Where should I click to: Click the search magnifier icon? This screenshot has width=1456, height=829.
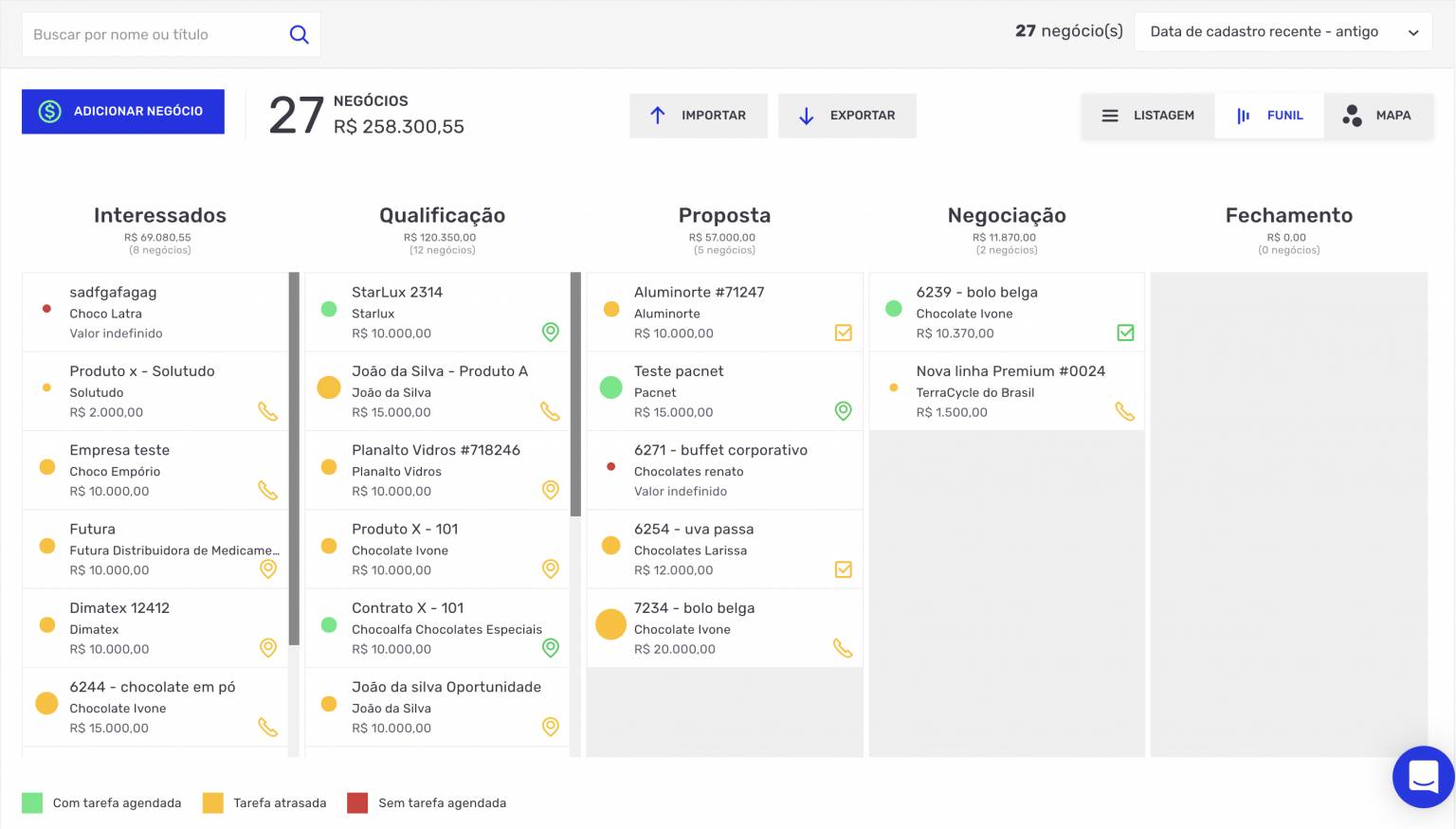299,35
